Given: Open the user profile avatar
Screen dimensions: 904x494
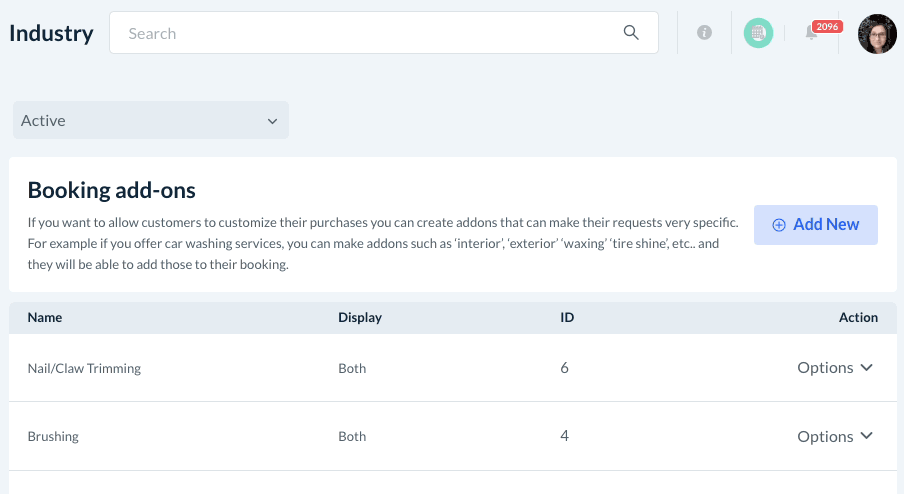Looking at the screenshot, I should 877,34.
